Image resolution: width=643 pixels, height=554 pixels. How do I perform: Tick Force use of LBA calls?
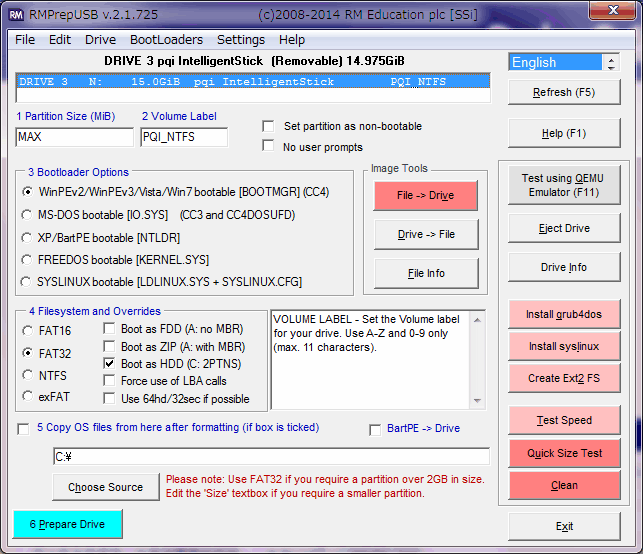pos(109,381)
